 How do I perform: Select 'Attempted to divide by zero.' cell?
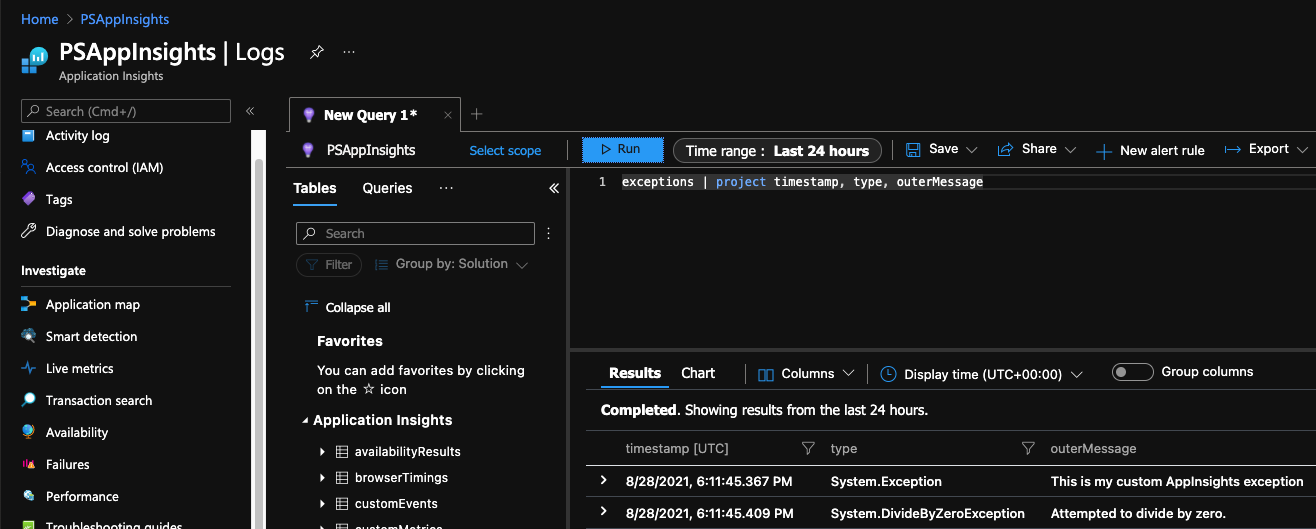point(1138,513)
